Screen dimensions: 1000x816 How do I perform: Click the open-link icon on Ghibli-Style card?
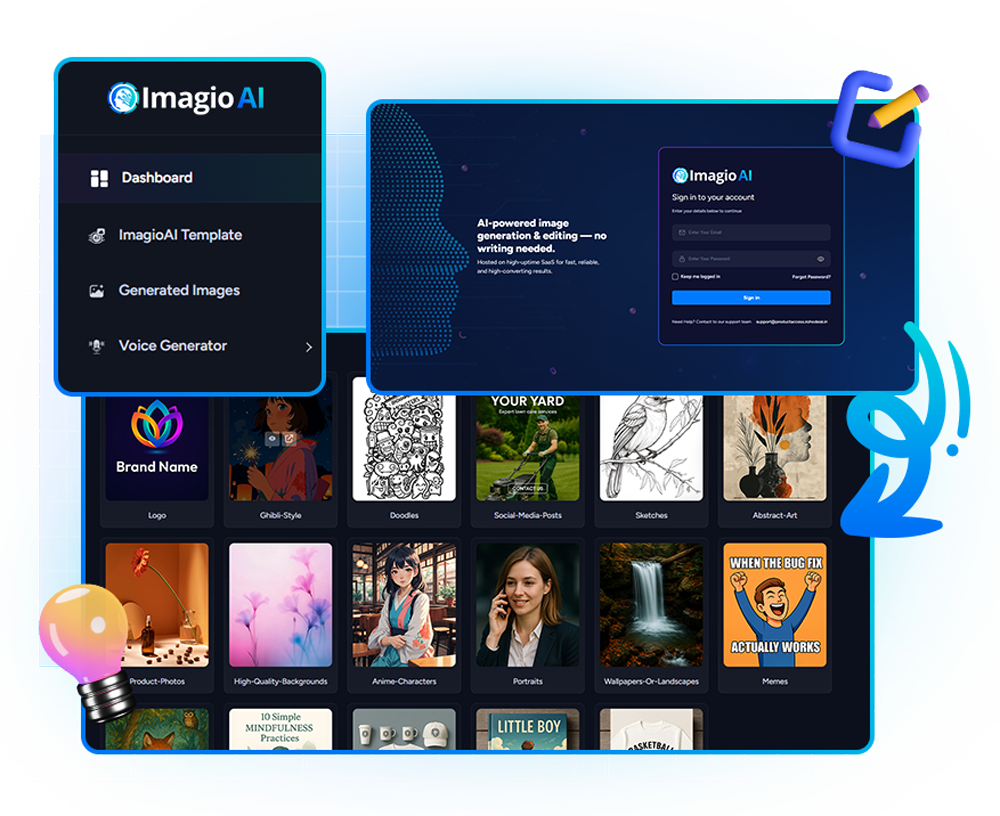(x=289, y=438)
